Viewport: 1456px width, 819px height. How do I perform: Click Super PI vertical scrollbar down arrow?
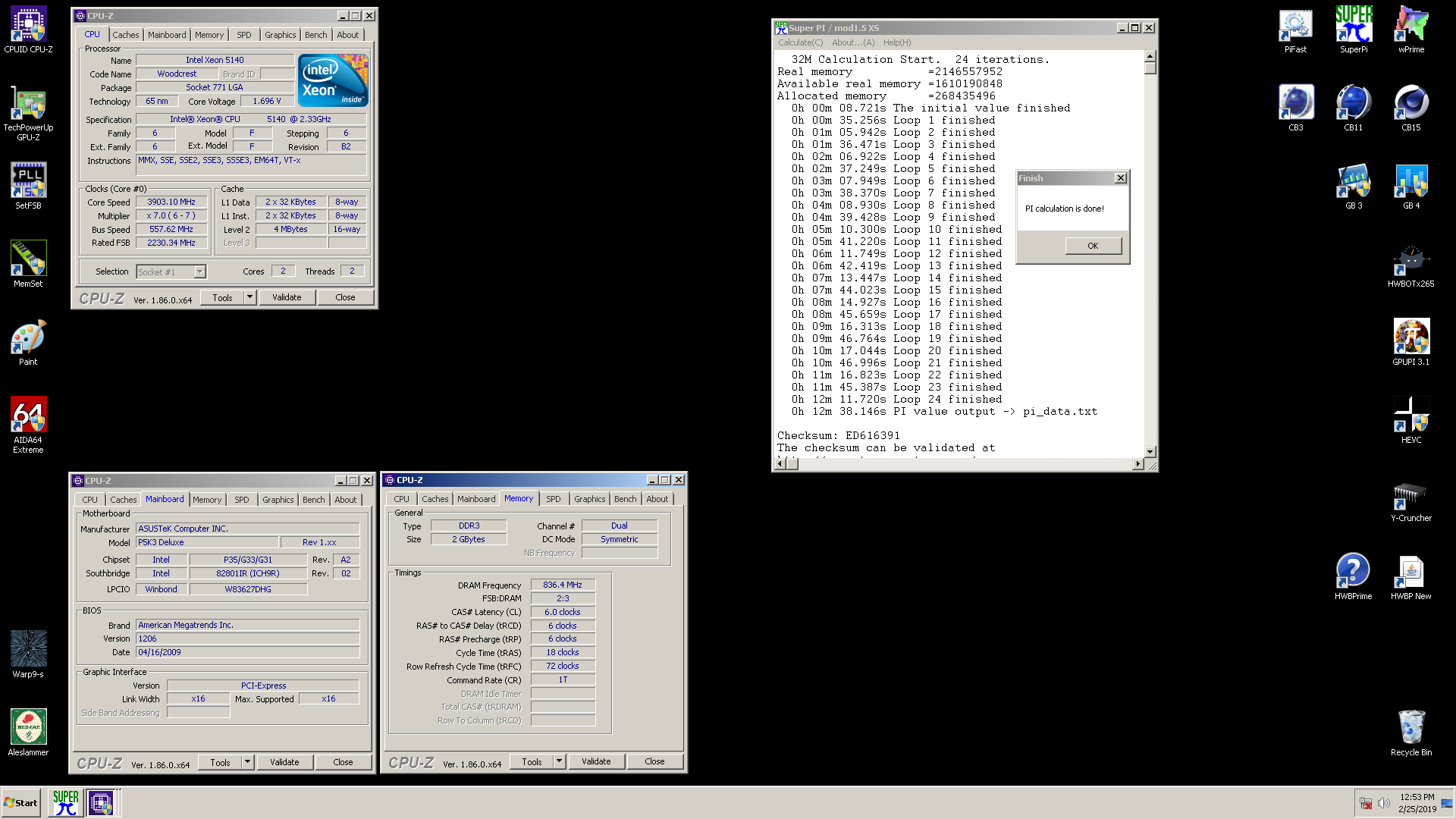[1150, 451]
